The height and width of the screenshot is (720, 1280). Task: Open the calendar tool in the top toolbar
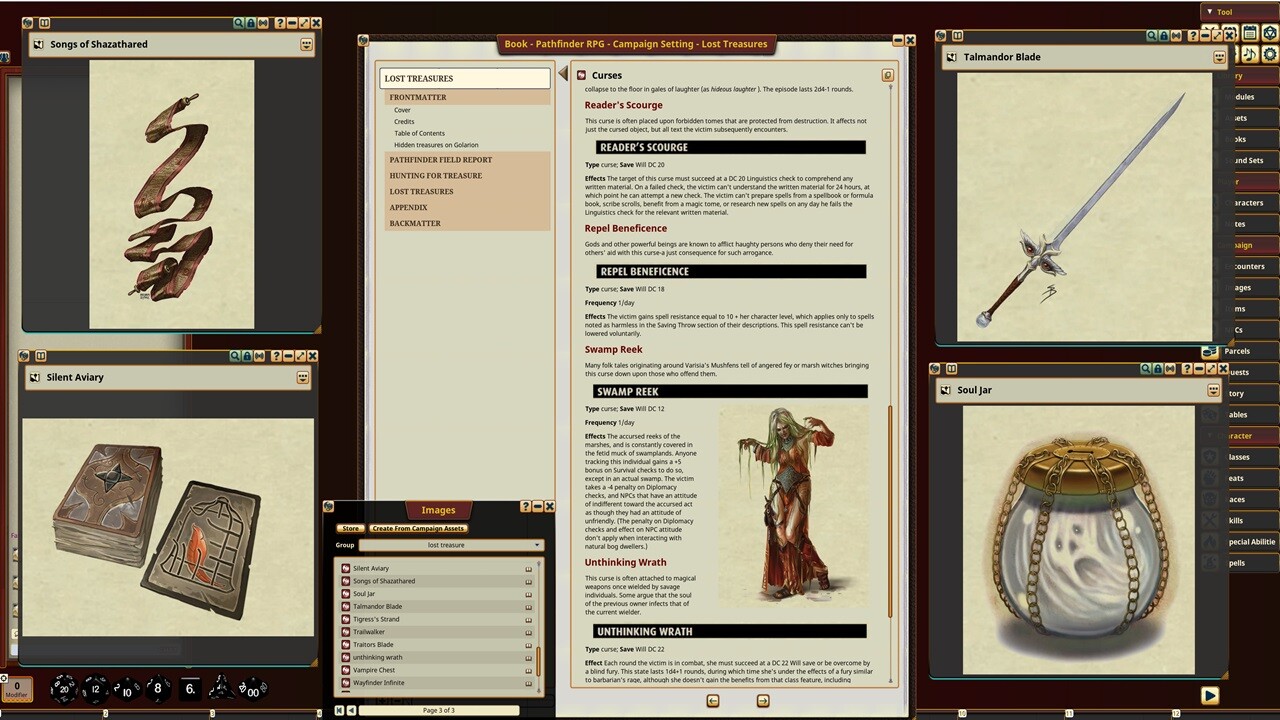[x=1250, y=33]
